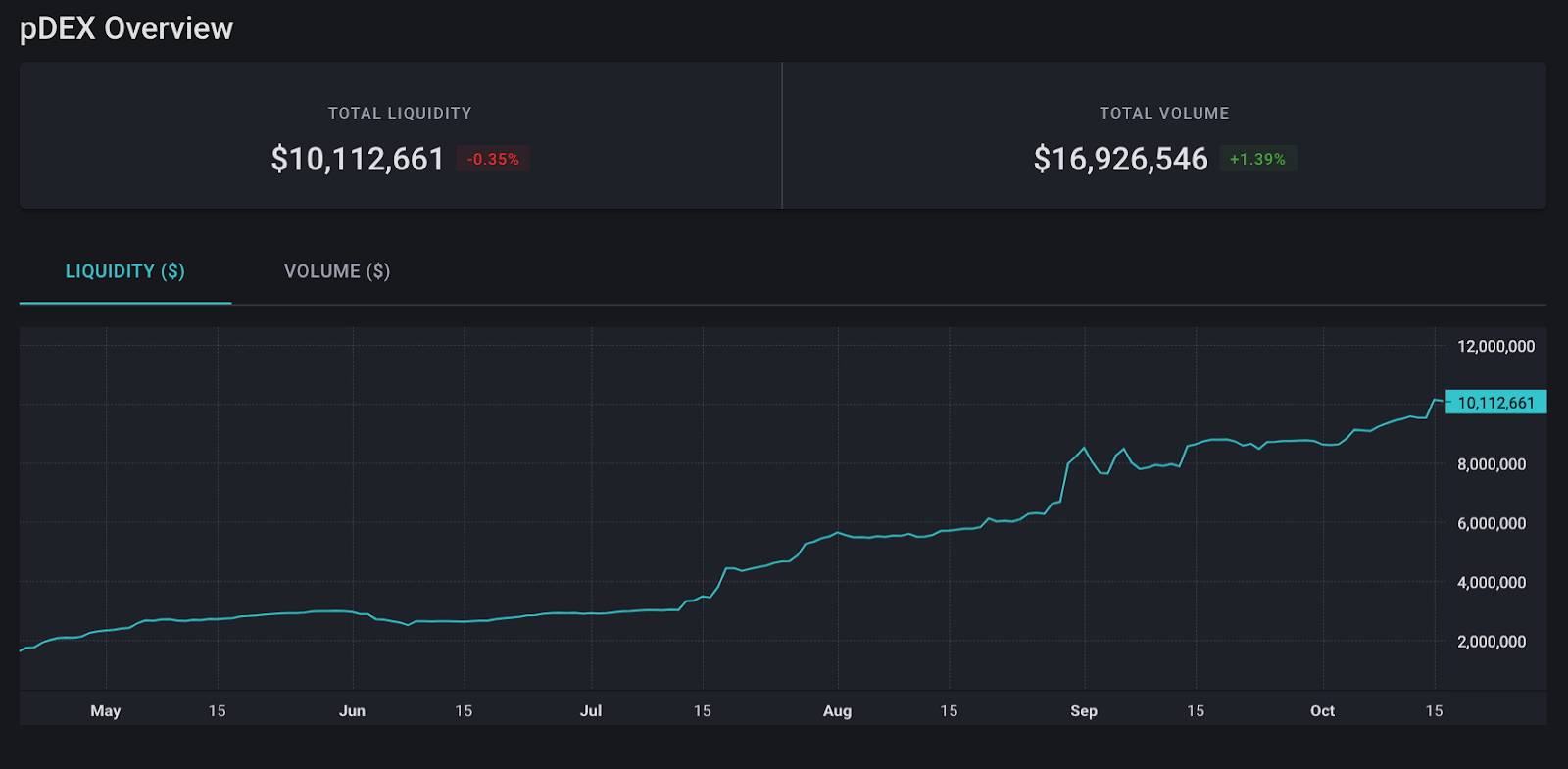
Task: Click the 4,000,000 axis label
Action: pyautogui.click(x=1492, y=582)
